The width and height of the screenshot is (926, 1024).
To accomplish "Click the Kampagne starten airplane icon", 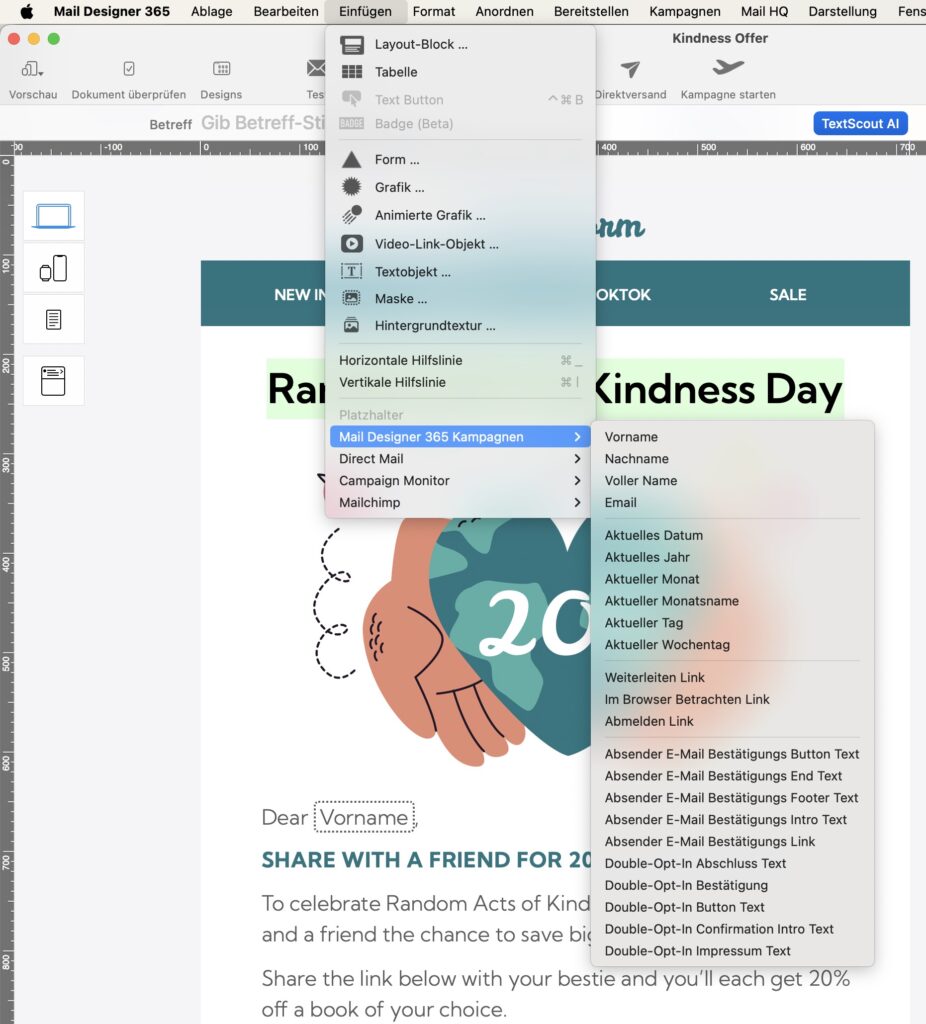I will point(728,67).
